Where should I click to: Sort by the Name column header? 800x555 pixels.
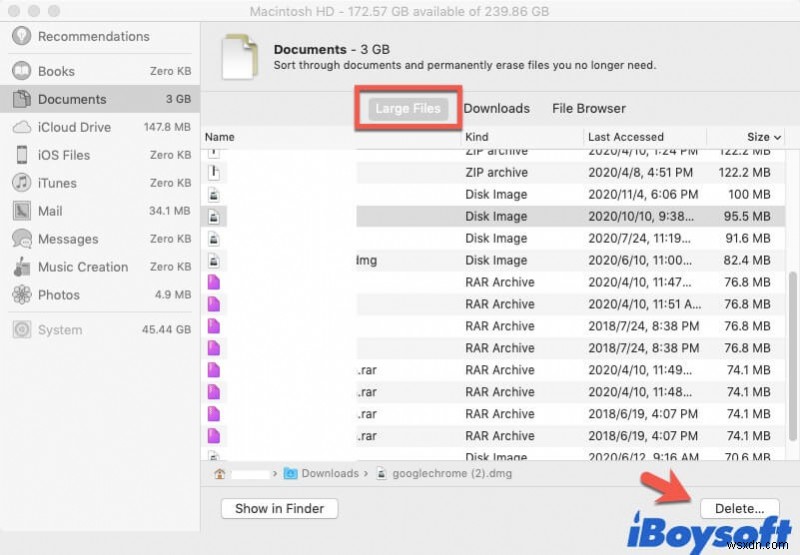[x=219, y=137]
